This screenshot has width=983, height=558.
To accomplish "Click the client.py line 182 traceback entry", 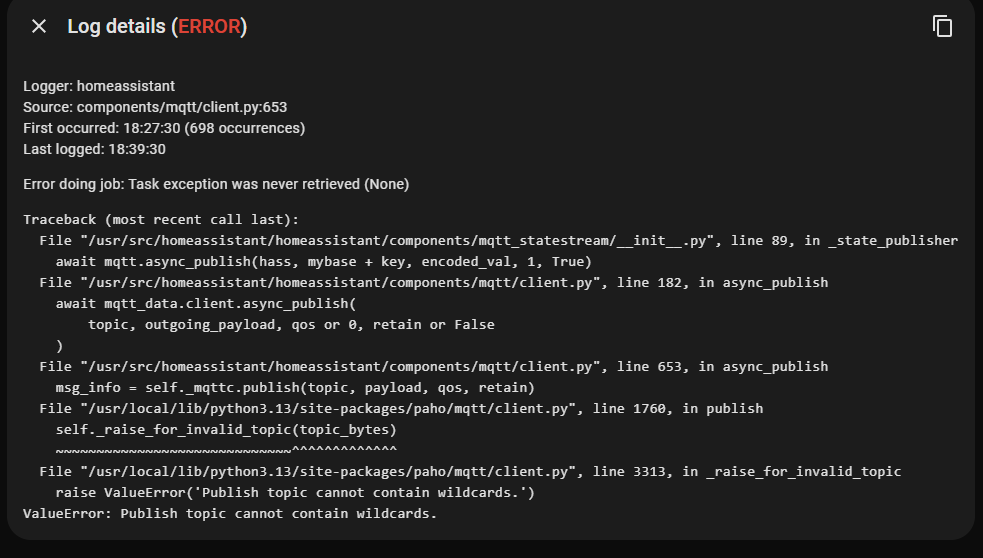I will 433,282.
